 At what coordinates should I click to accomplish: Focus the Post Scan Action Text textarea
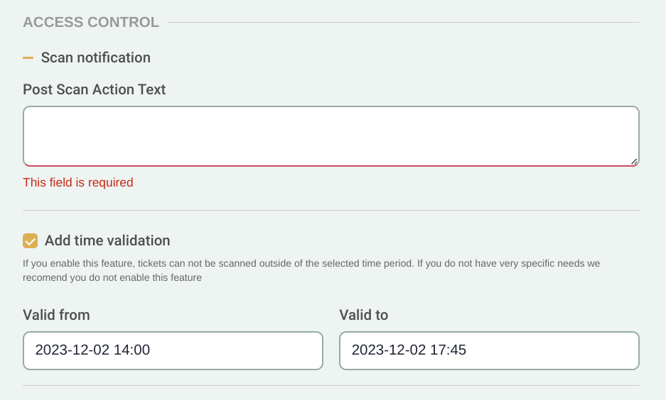[330, 136]
